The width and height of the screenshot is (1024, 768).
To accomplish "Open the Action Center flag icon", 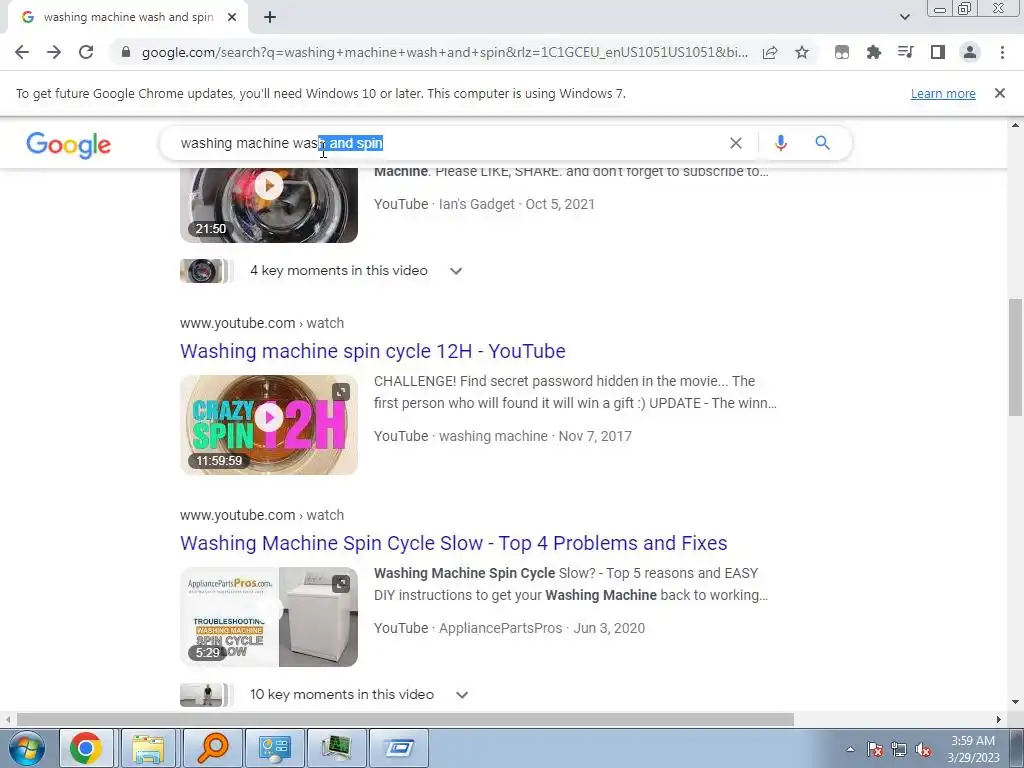I will click(x=875, y=749).
